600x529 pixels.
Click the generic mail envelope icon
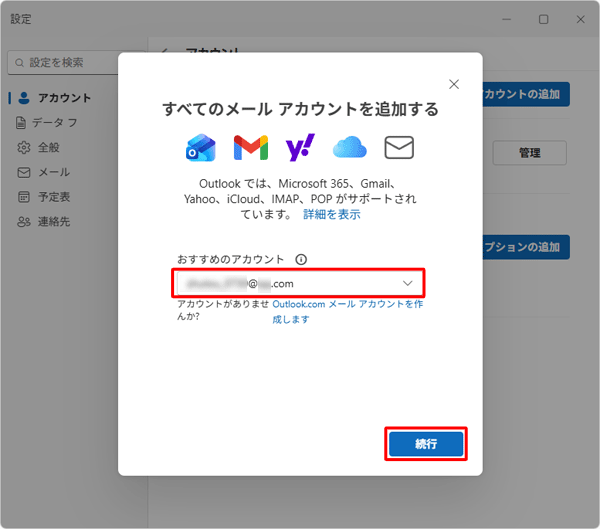(x=399, y=147)
